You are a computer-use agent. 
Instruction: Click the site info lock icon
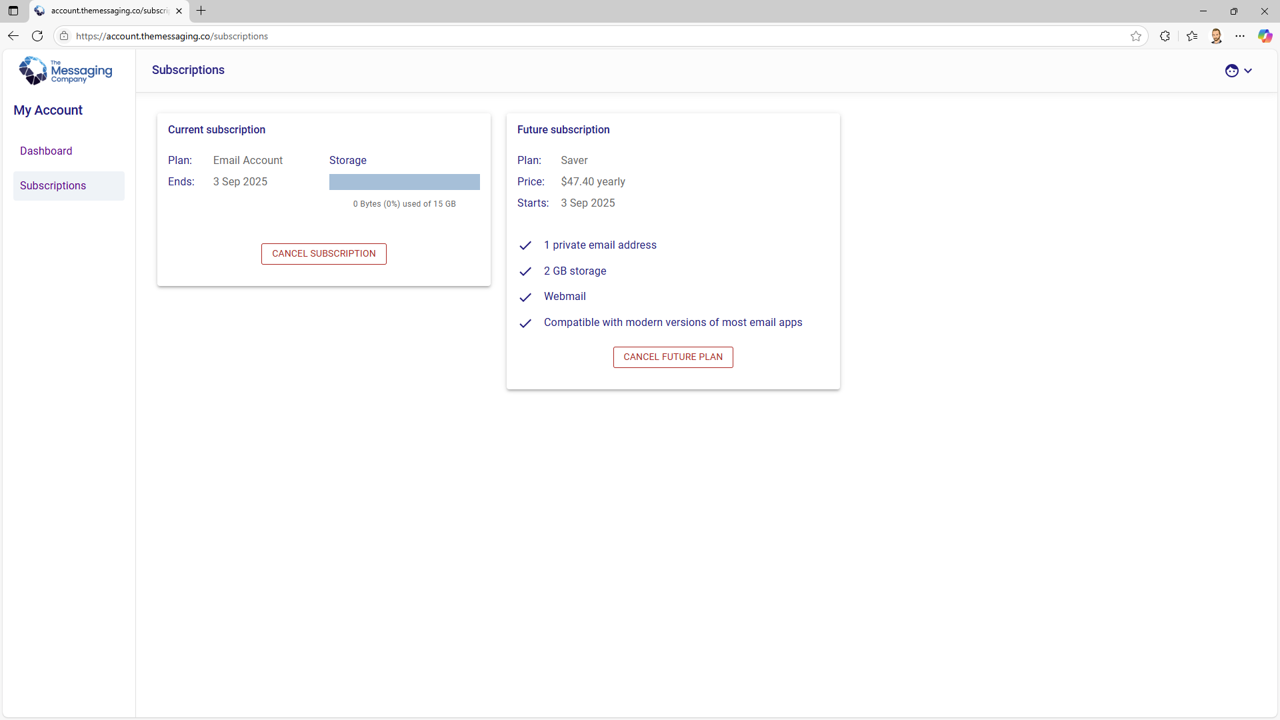64,36
